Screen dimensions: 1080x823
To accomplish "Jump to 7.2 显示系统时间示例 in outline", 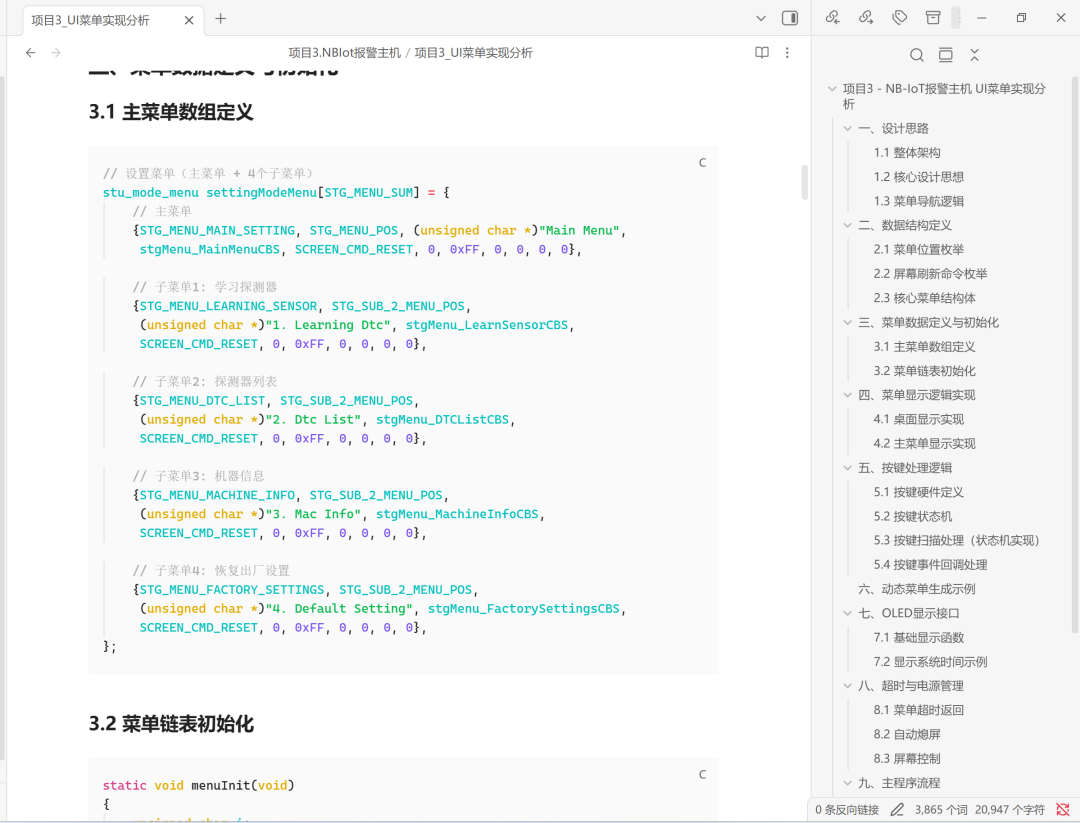I will pyautogui.click(x=931, y=662).
